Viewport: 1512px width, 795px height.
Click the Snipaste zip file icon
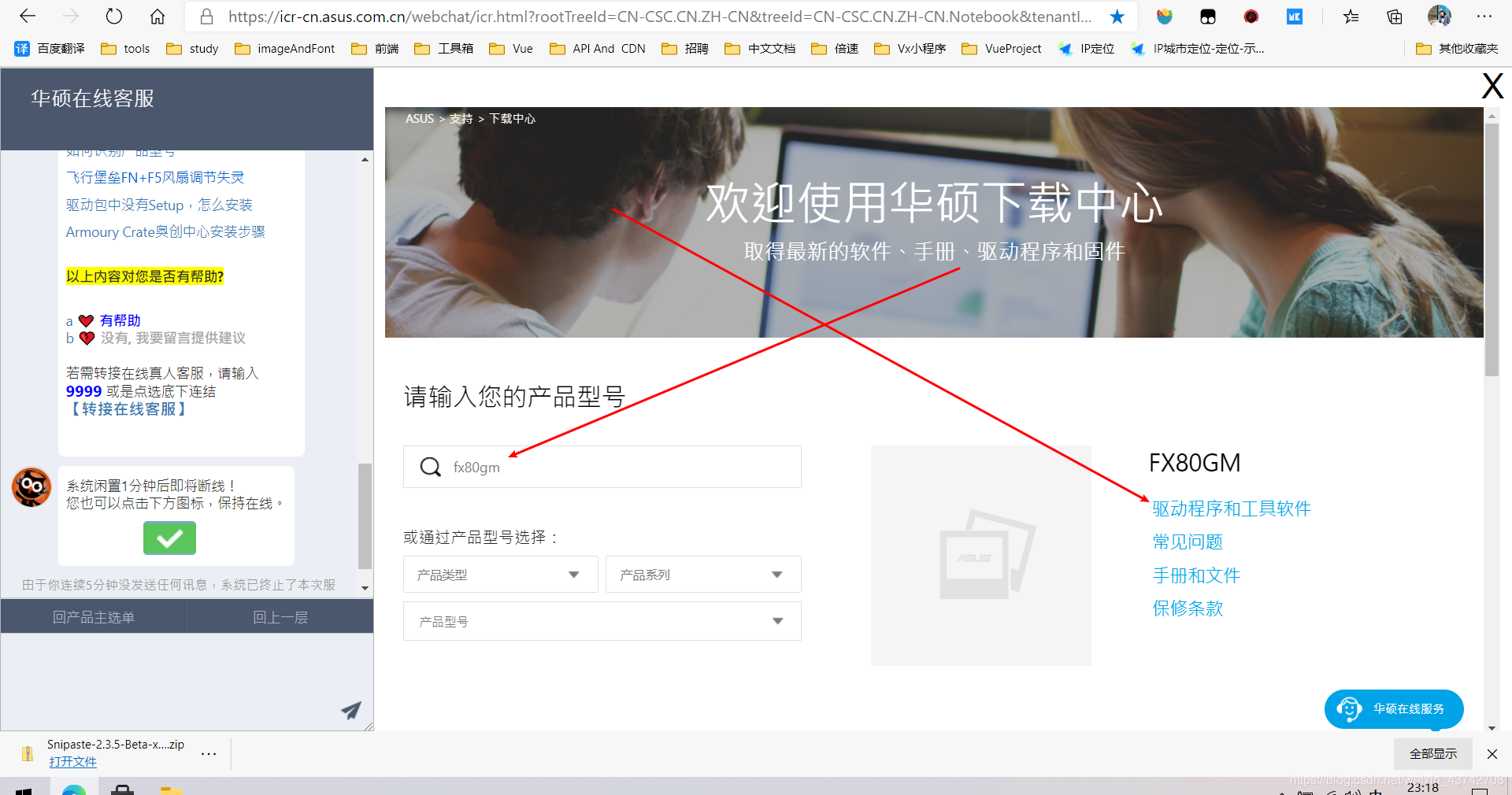(x=28, y=753)
